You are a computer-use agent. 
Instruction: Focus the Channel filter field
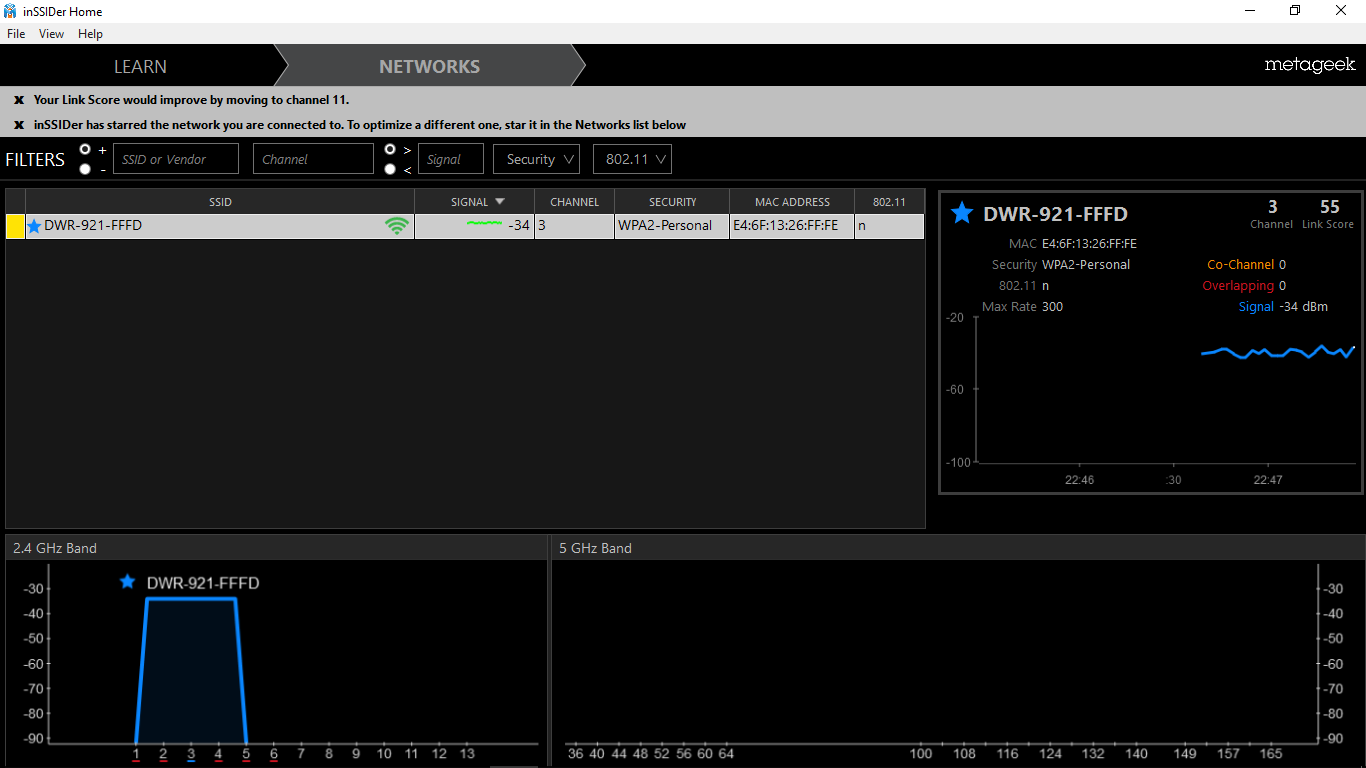click(313, 159)
